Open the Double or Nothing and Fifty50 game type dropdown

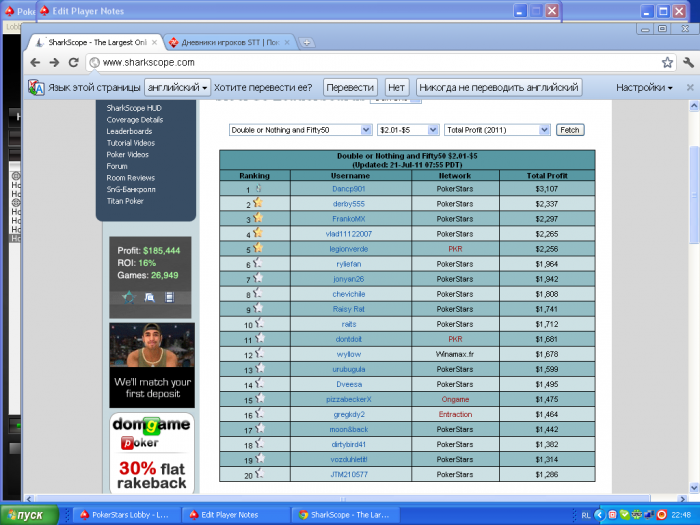(300, 130)
